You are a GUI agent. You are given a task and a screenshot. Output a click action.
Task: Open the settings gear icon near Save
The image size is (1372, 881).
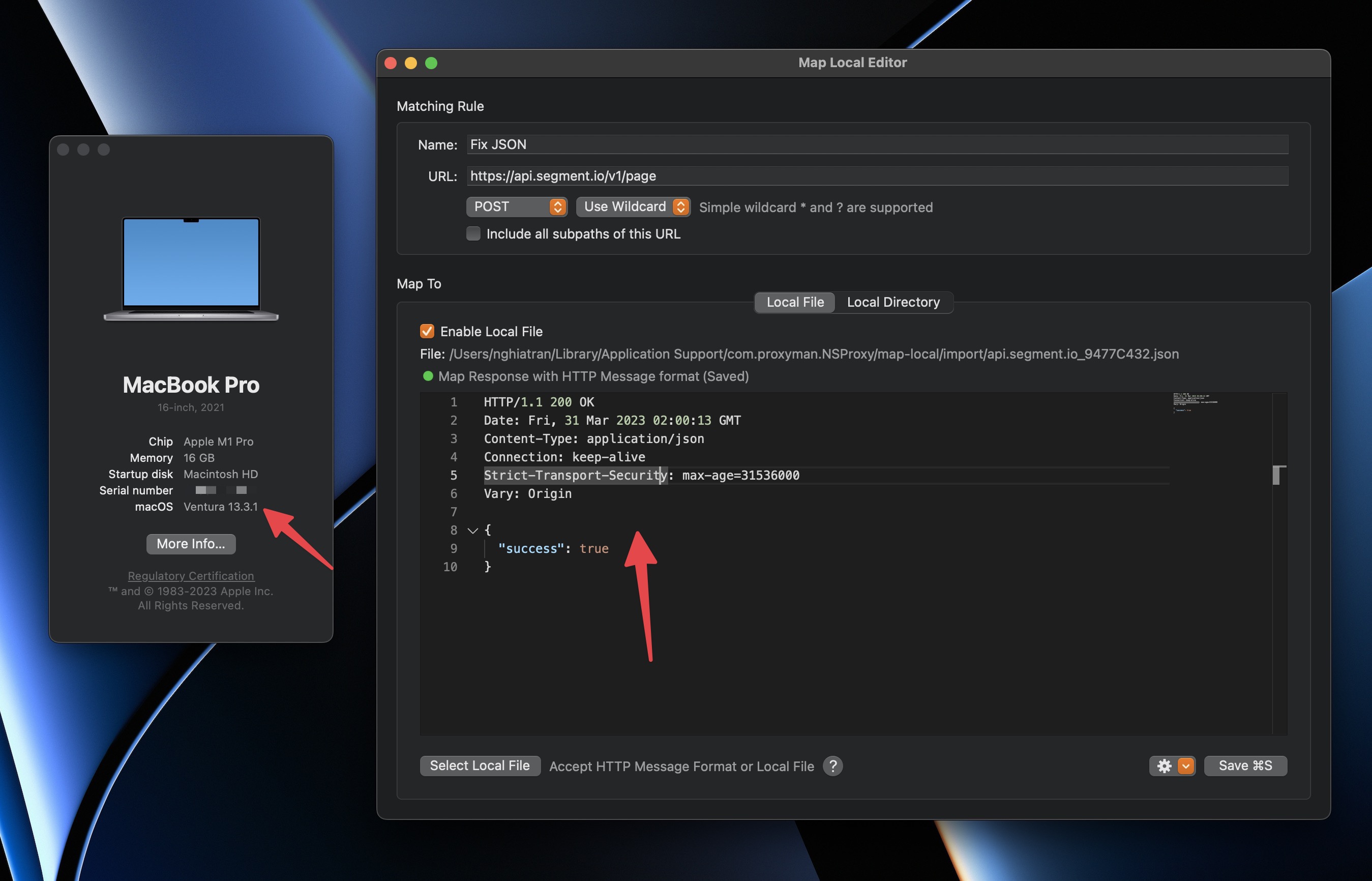1164,766
